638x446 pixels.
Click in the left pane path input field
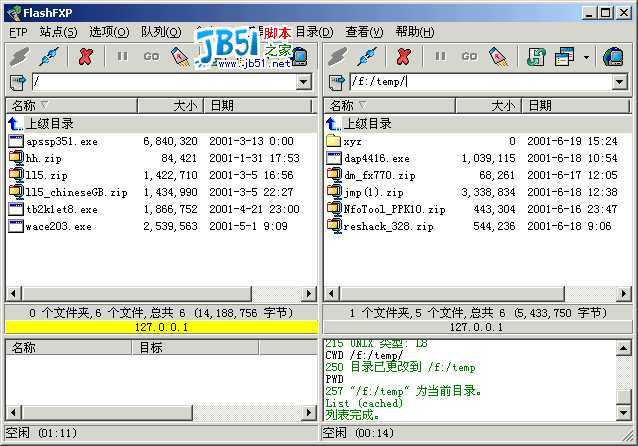tap(164, 82)
